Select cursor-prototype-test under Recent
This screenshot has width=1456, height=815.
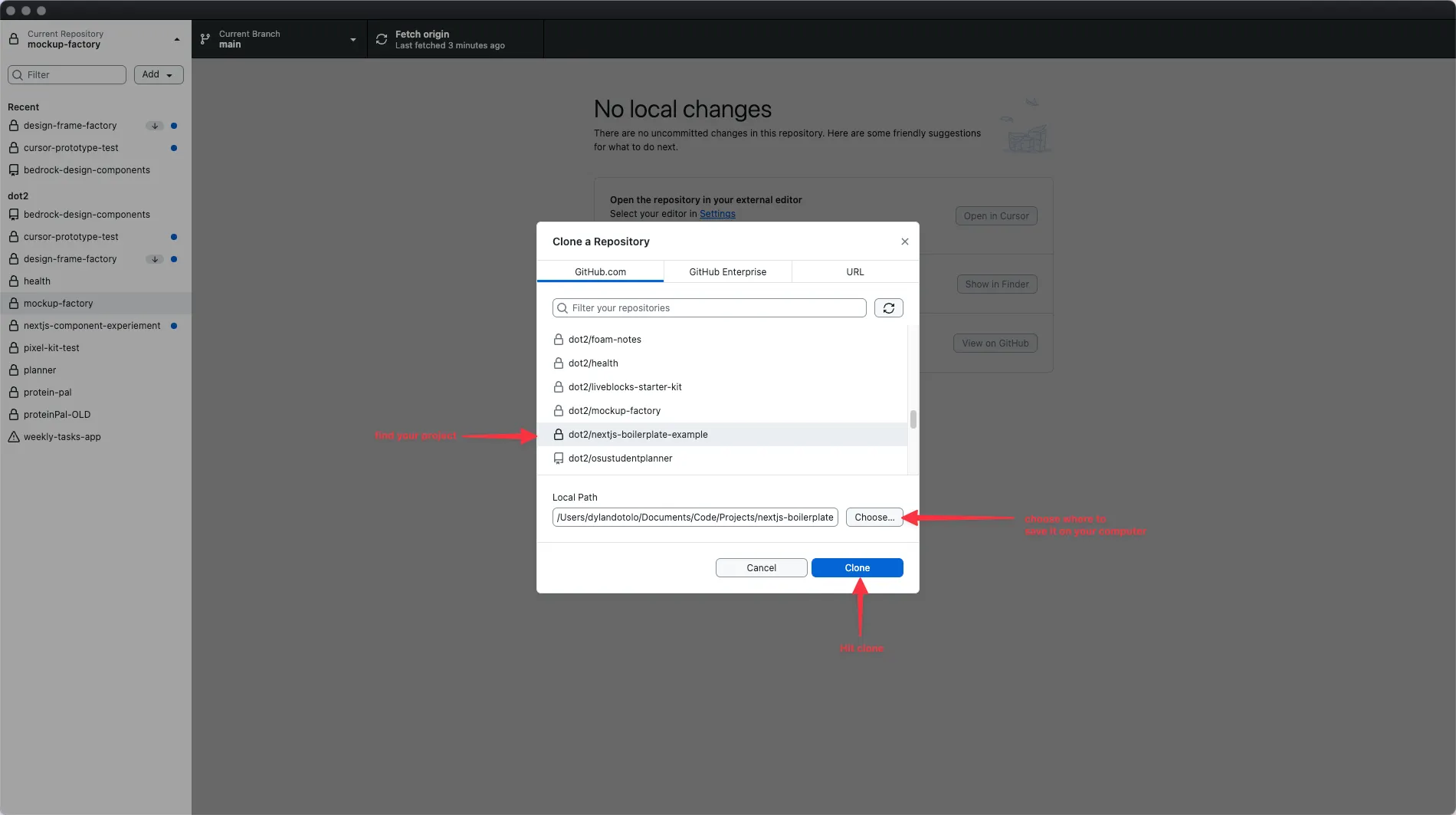(x=96, y=148)
